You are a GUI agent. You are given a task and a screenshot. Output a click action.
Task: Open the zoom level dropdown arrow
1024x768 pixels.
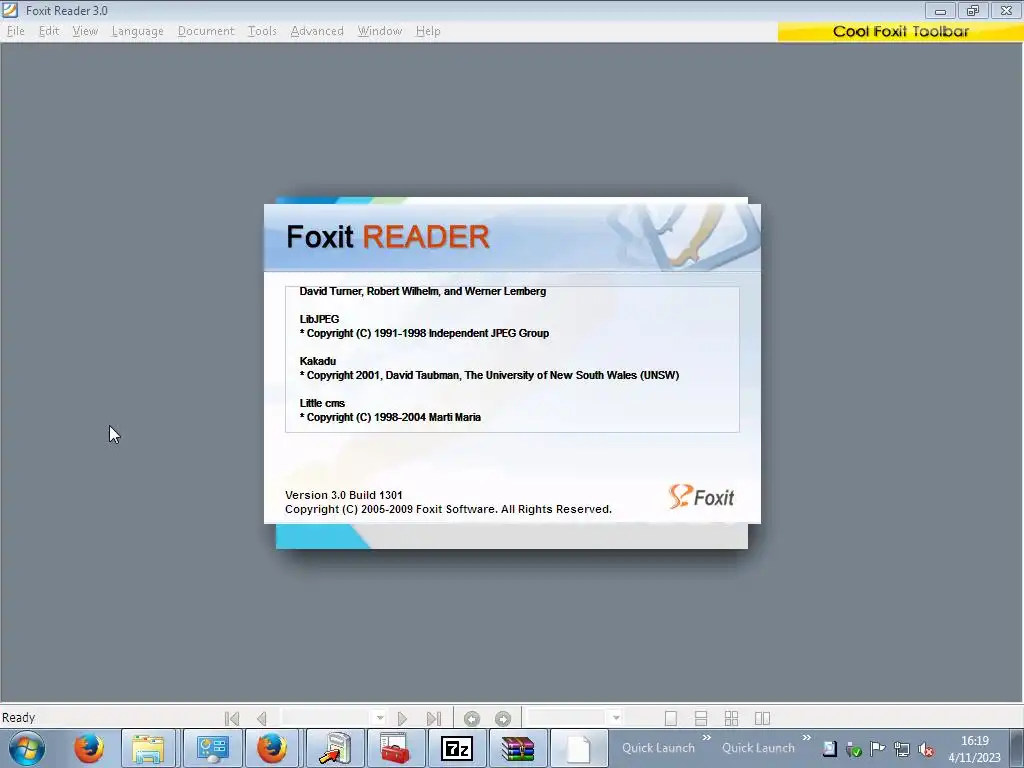615,718
